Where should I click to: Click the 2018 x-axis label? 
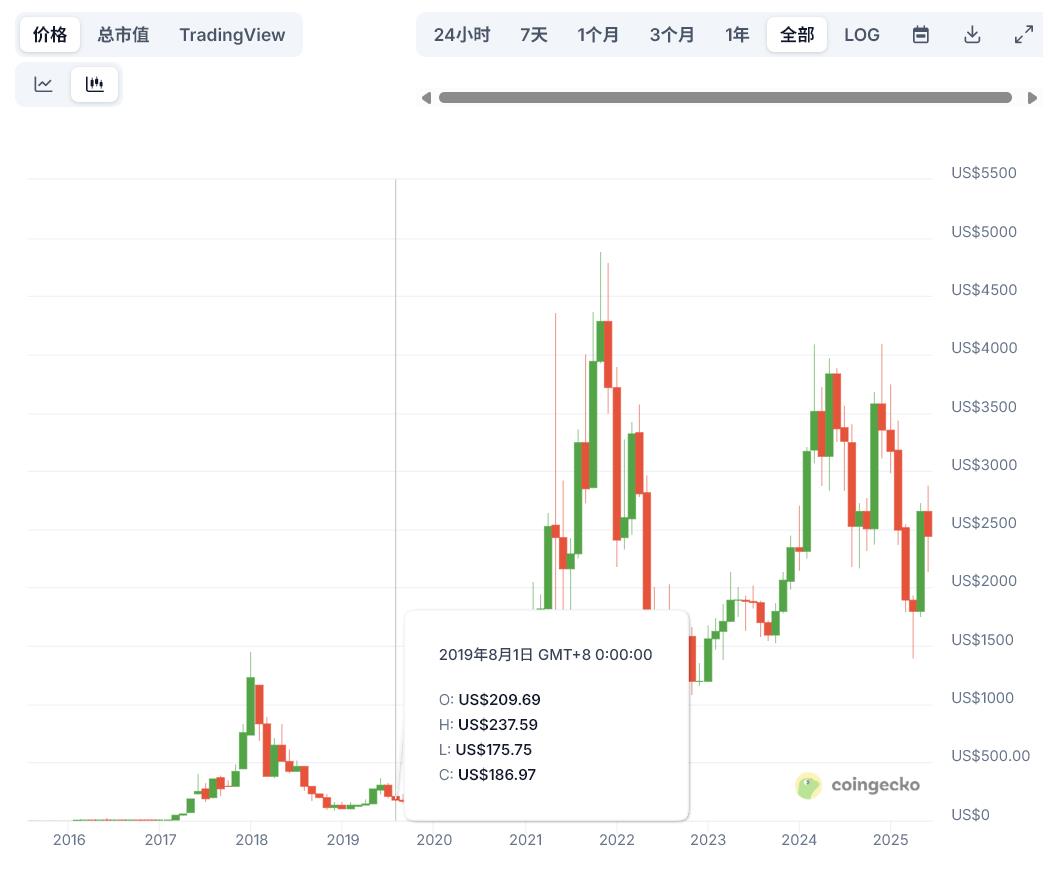pyautogui.click(x=252, y=840)
